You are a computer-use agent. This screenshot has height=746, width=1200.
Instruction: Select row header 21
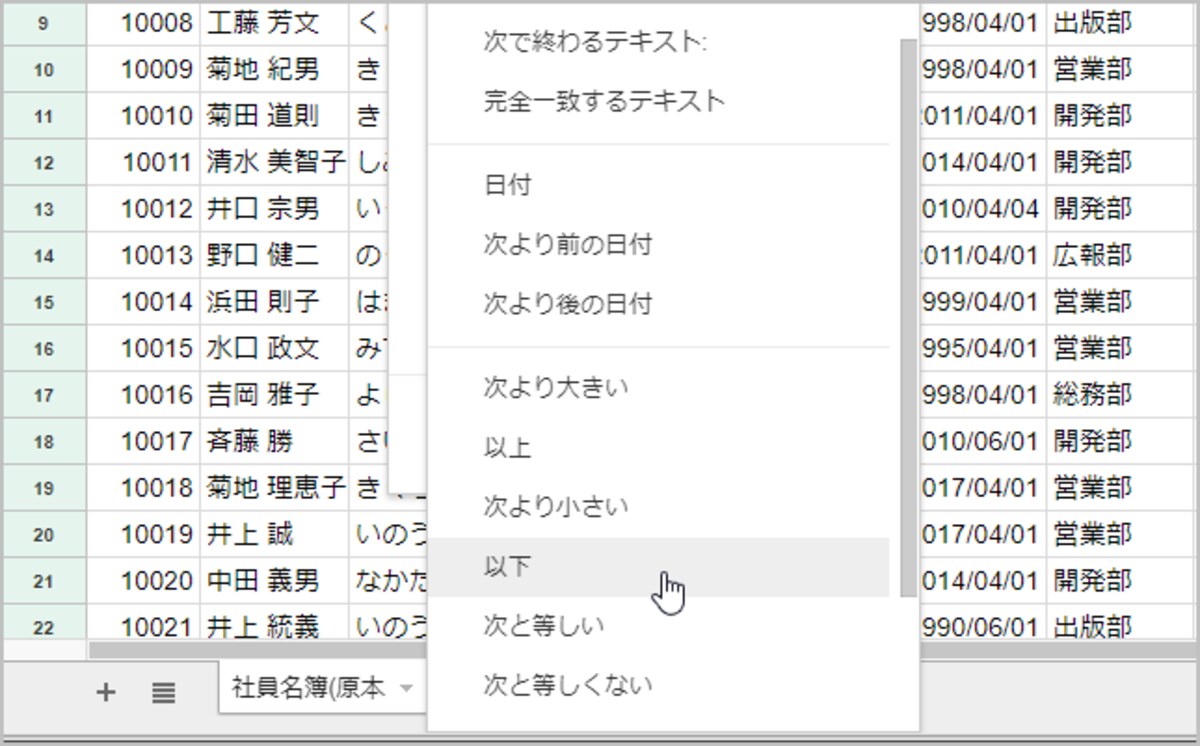click(x=44, y=581)
